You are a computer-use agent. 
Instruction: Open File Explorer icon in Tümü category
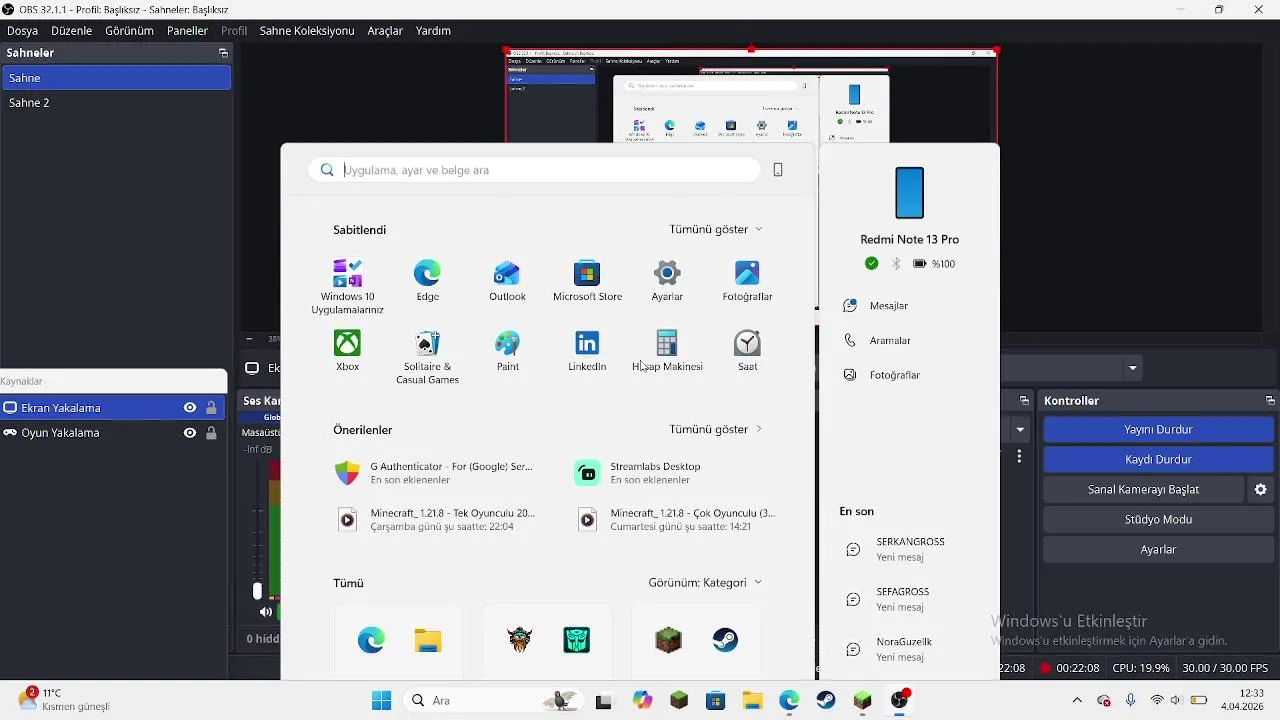pyautogui.click(x=428, y=640)
